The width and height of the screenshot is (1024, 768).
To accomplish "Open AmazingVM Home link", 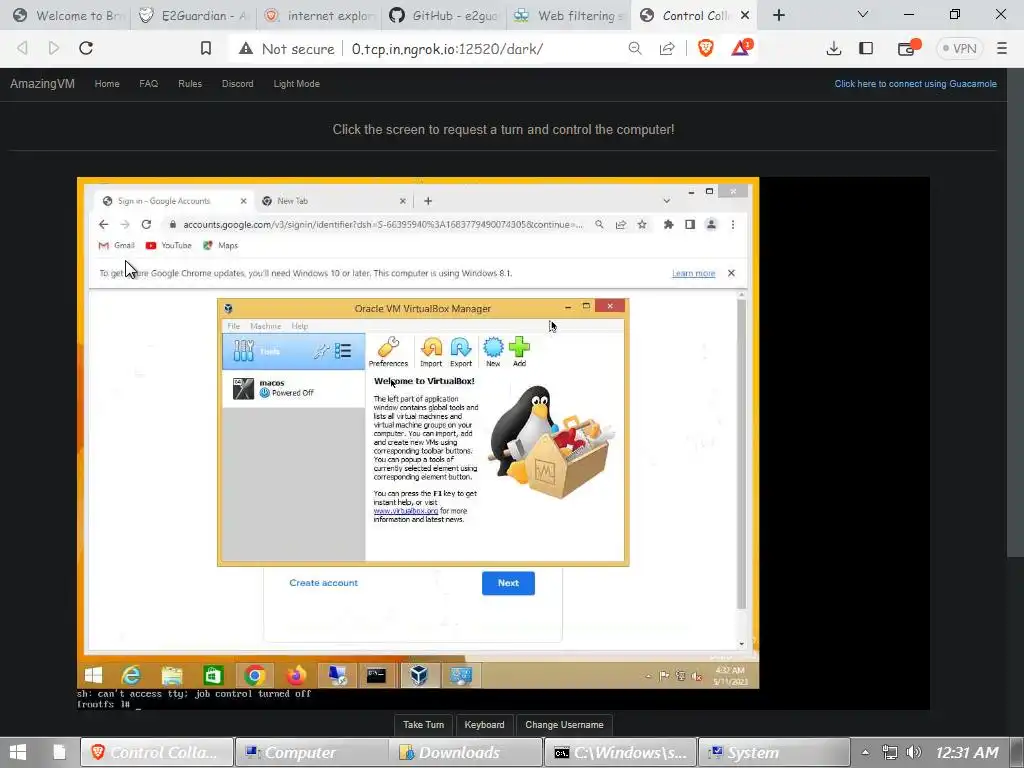I will 107,84.
